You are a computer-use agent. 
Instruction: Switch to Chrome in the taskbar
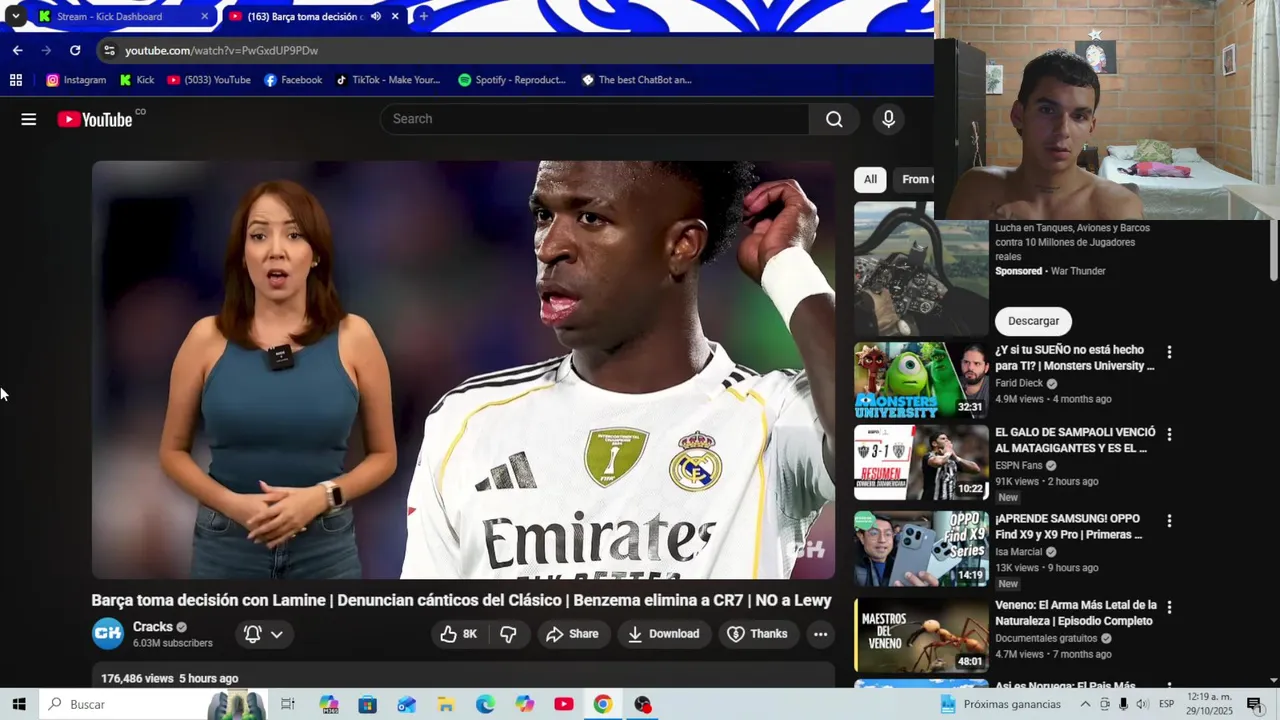603,704
